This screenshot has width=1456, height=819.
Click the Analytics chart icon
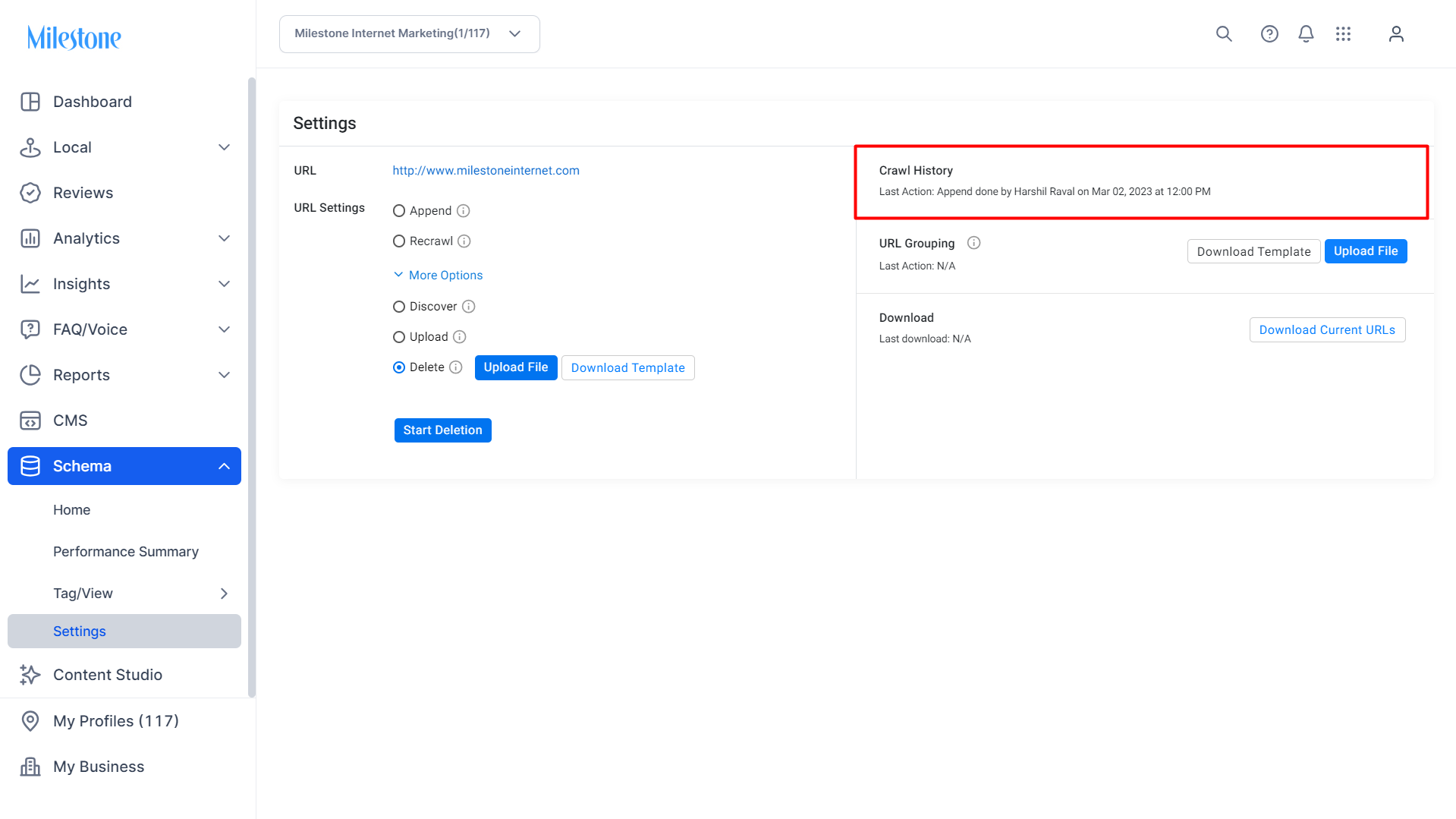[x=30, y=238]
